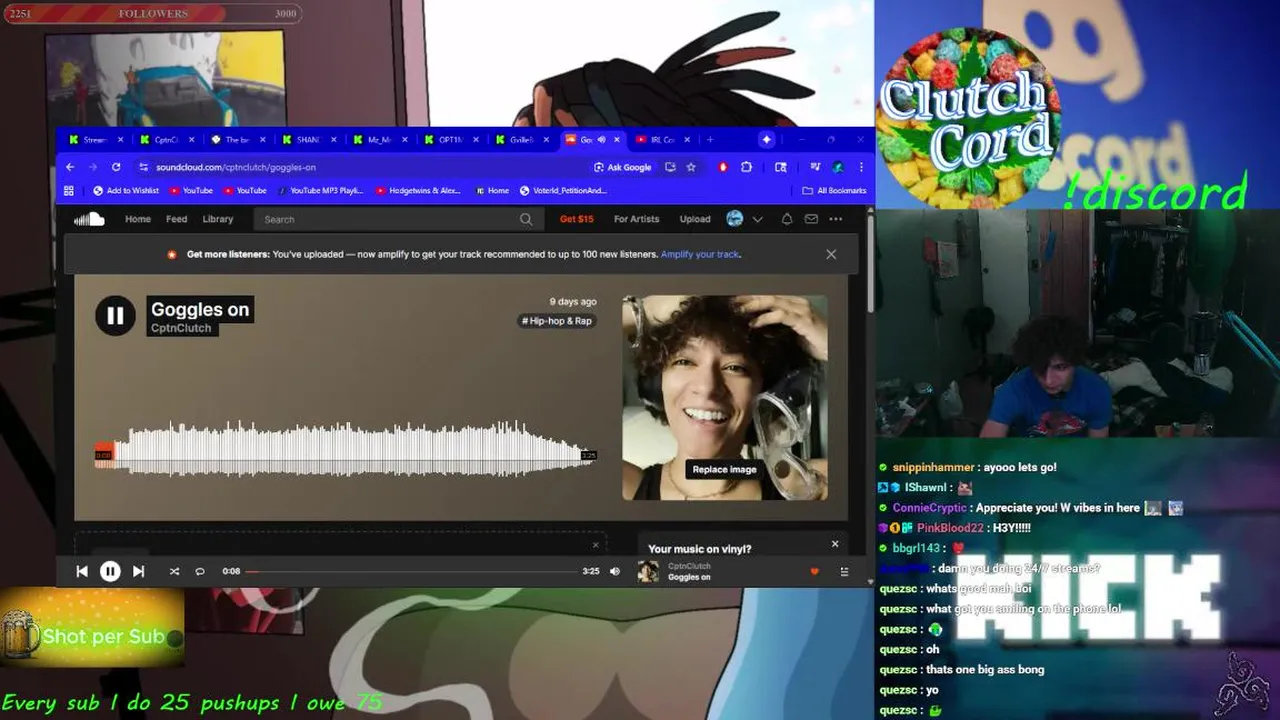The image size is (1280, 720).
Task: Click the Ask Google button
Action: (x=622, y=167)
